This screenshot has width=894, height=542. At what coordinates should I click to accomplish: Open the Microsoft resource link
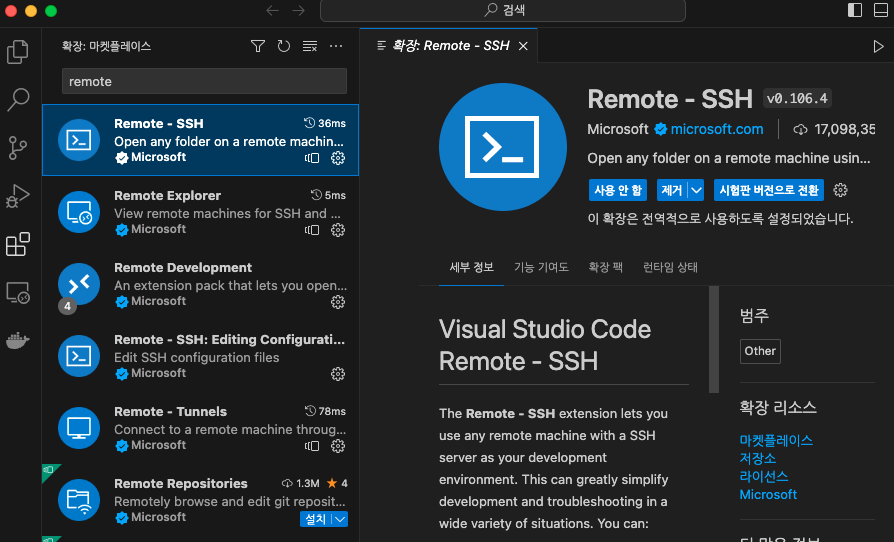click(x=768, y=495)
